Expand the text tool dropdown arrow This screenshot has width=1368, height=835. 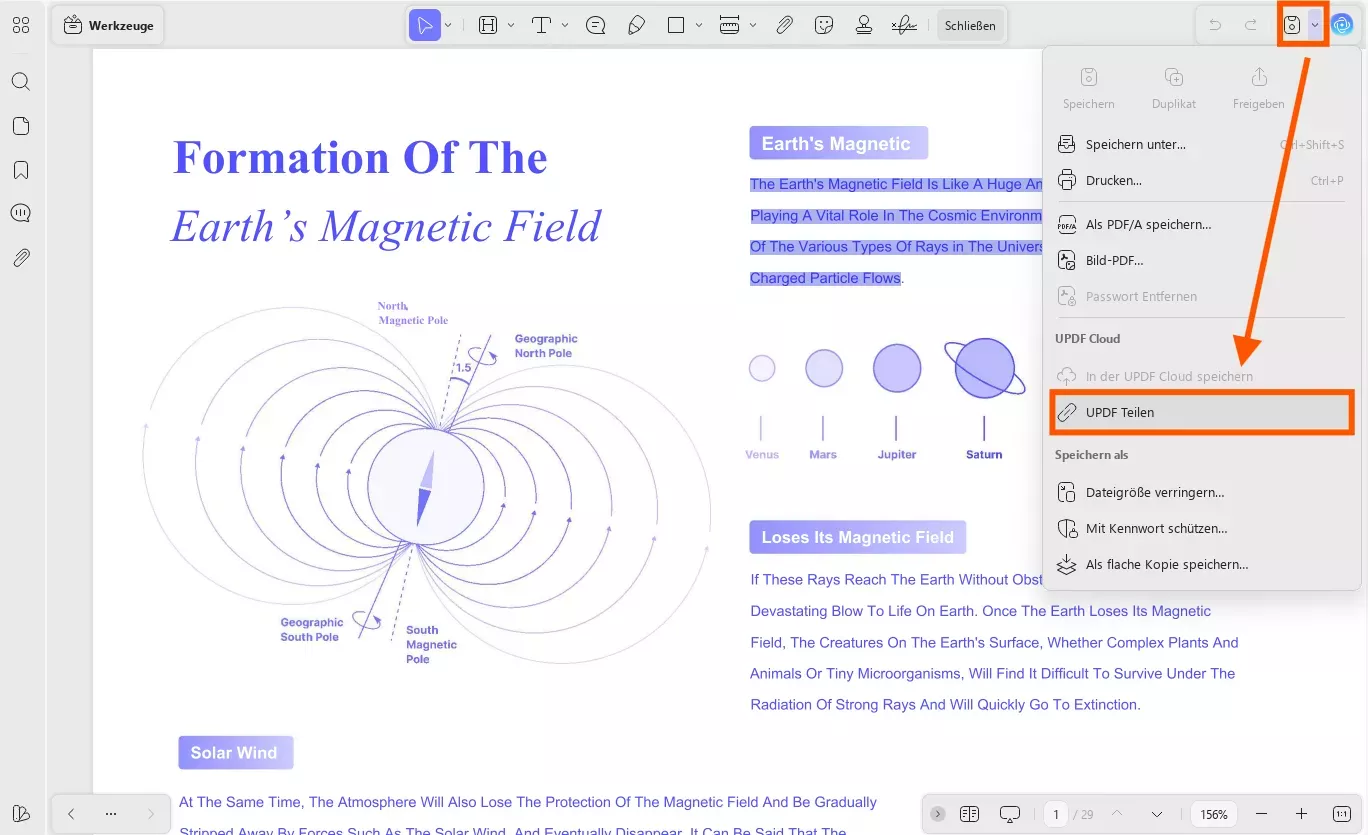tap(565, 26)
